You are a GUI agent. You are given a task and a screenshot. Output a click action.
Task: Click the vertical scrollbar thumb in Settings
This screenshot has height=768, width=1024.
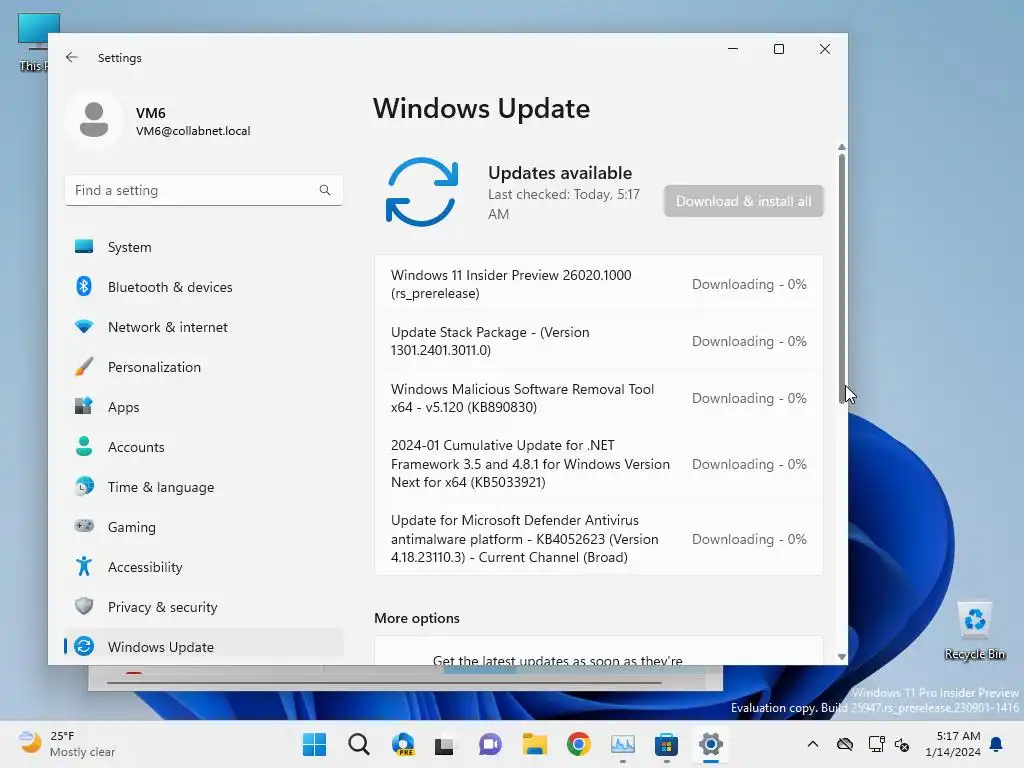click(x=842, y=279)
